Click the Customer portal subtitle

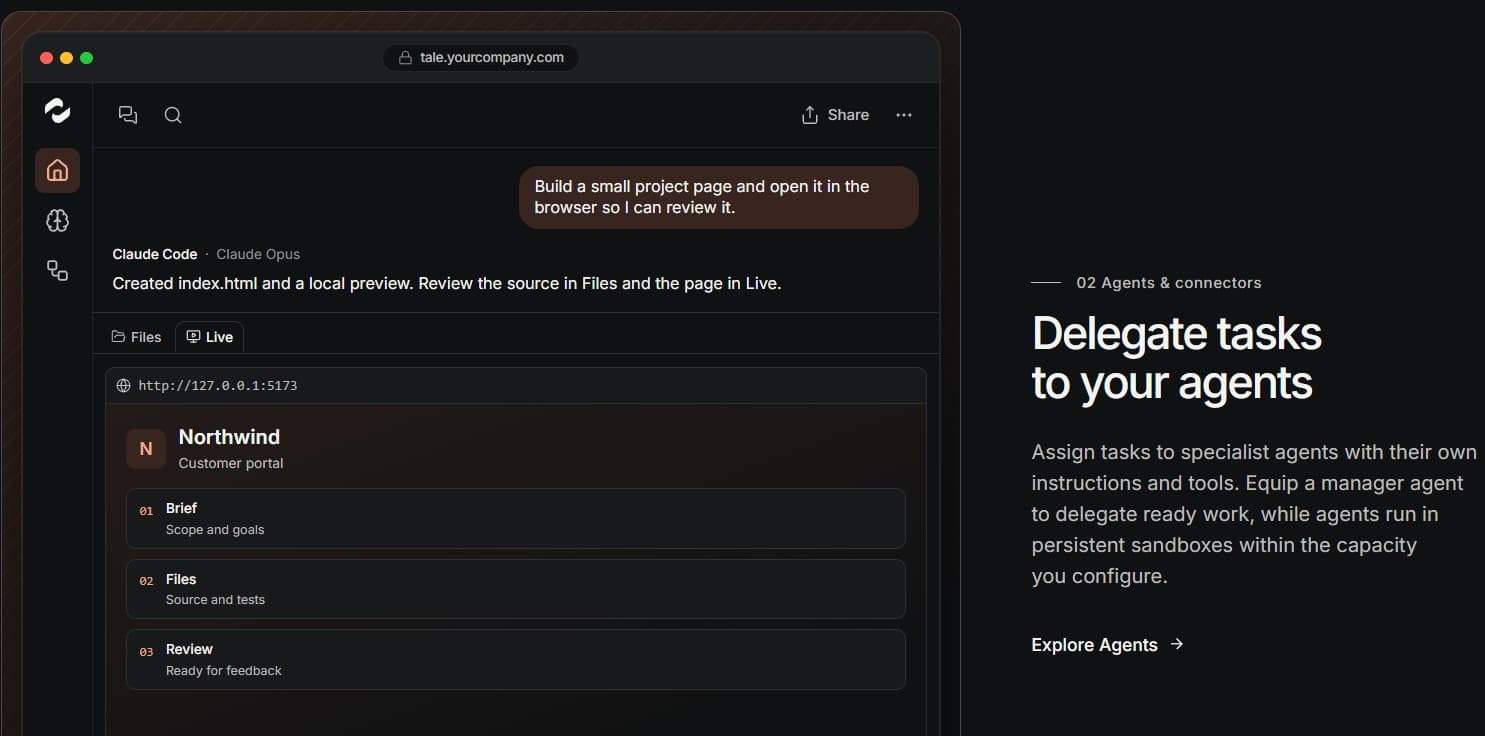pyautogui.click(x=231, y=463)
